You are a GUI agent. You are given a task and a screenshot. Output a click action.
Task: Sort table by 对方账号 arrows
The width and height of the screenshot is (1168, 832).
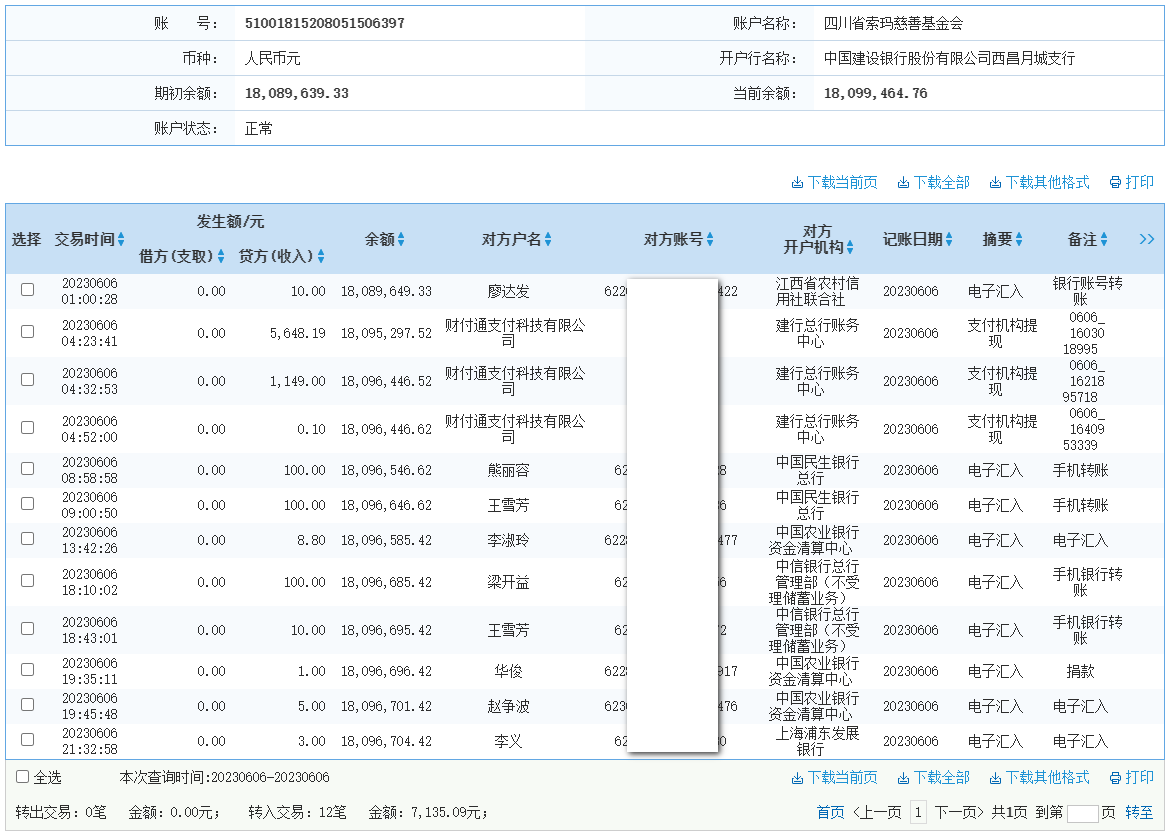710,240
